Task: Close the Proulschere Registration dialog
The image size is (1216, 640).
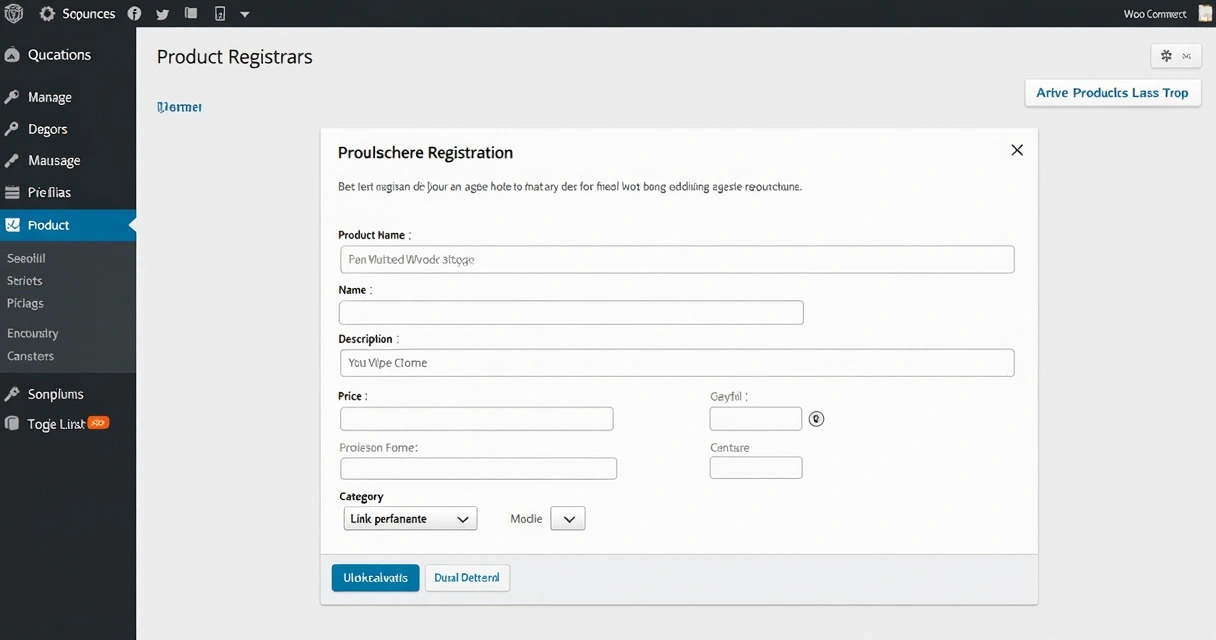Action: 1017,150
